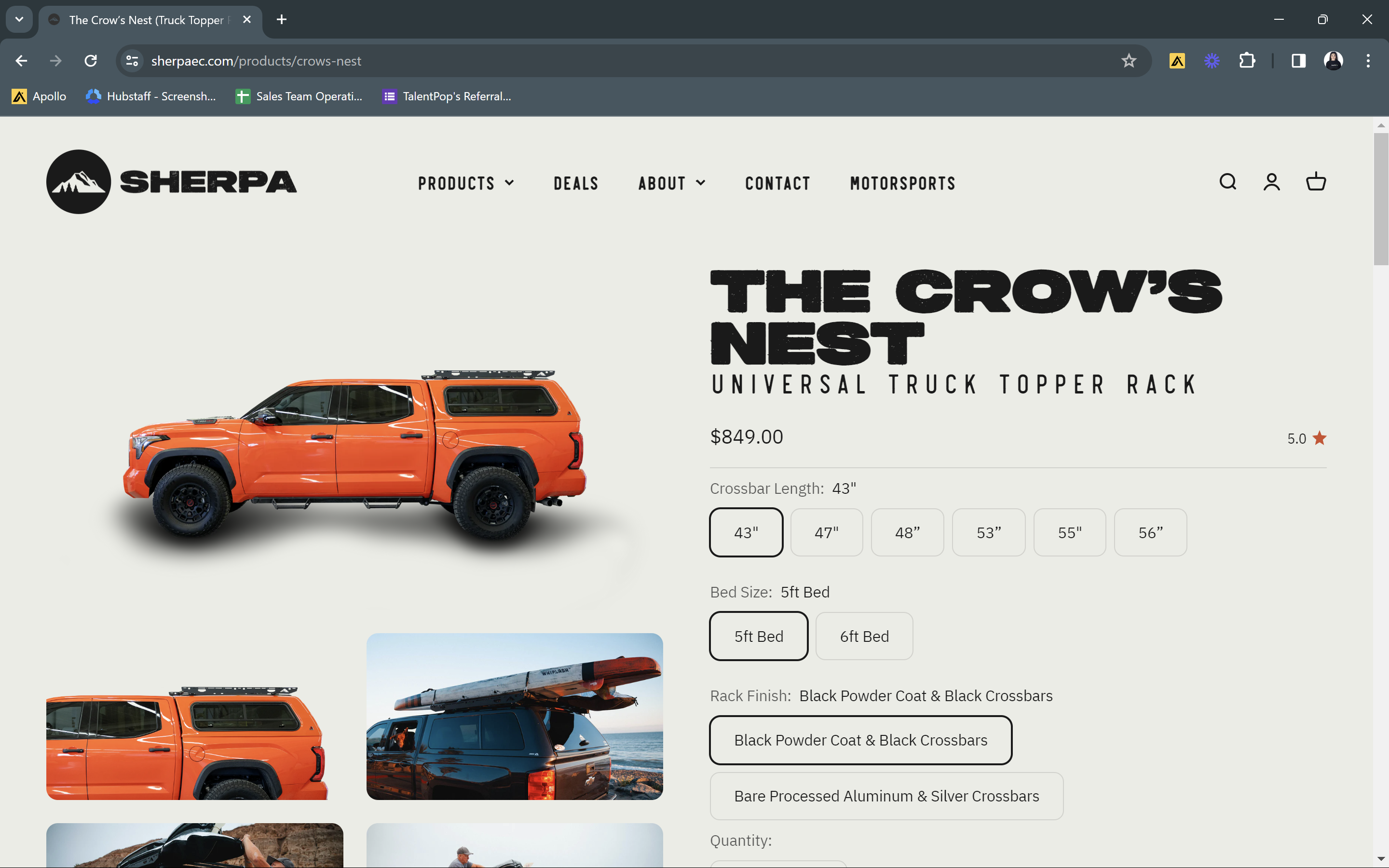Open TalentPop's Referral bookmark
This screenshot has width=1389, height=868.
447,96
